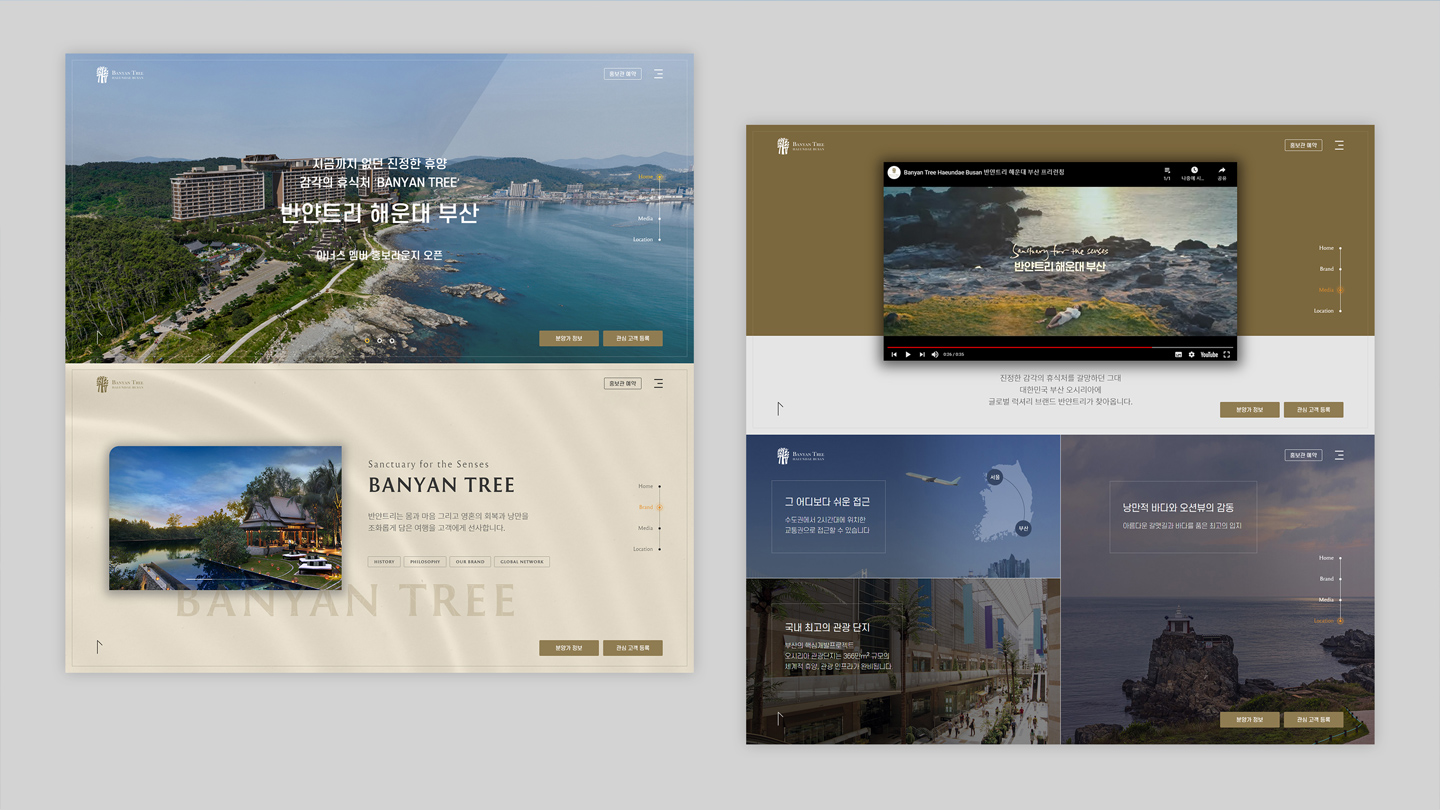
Task: Open the hamburger menu on the beige brand page
Action: pos(658,383)
